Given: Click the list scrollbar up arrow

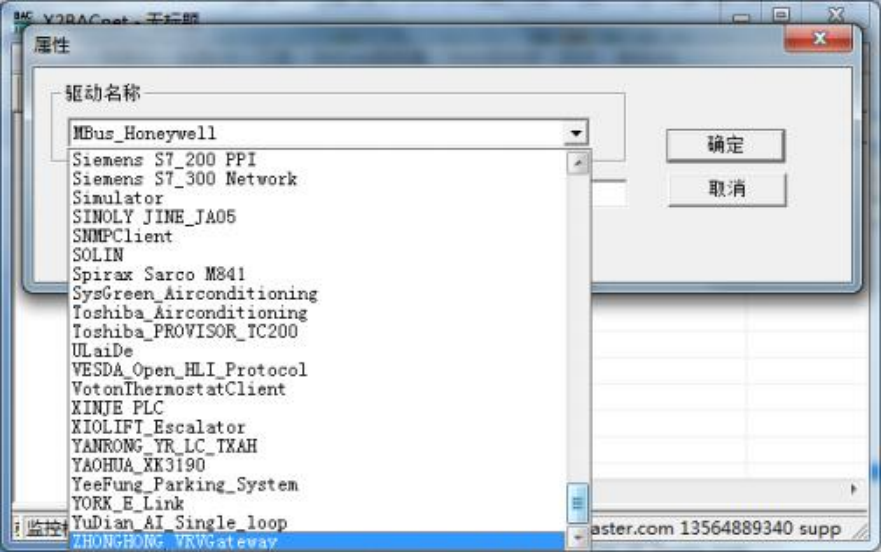Looking at the screenshot, I should 578,164.
